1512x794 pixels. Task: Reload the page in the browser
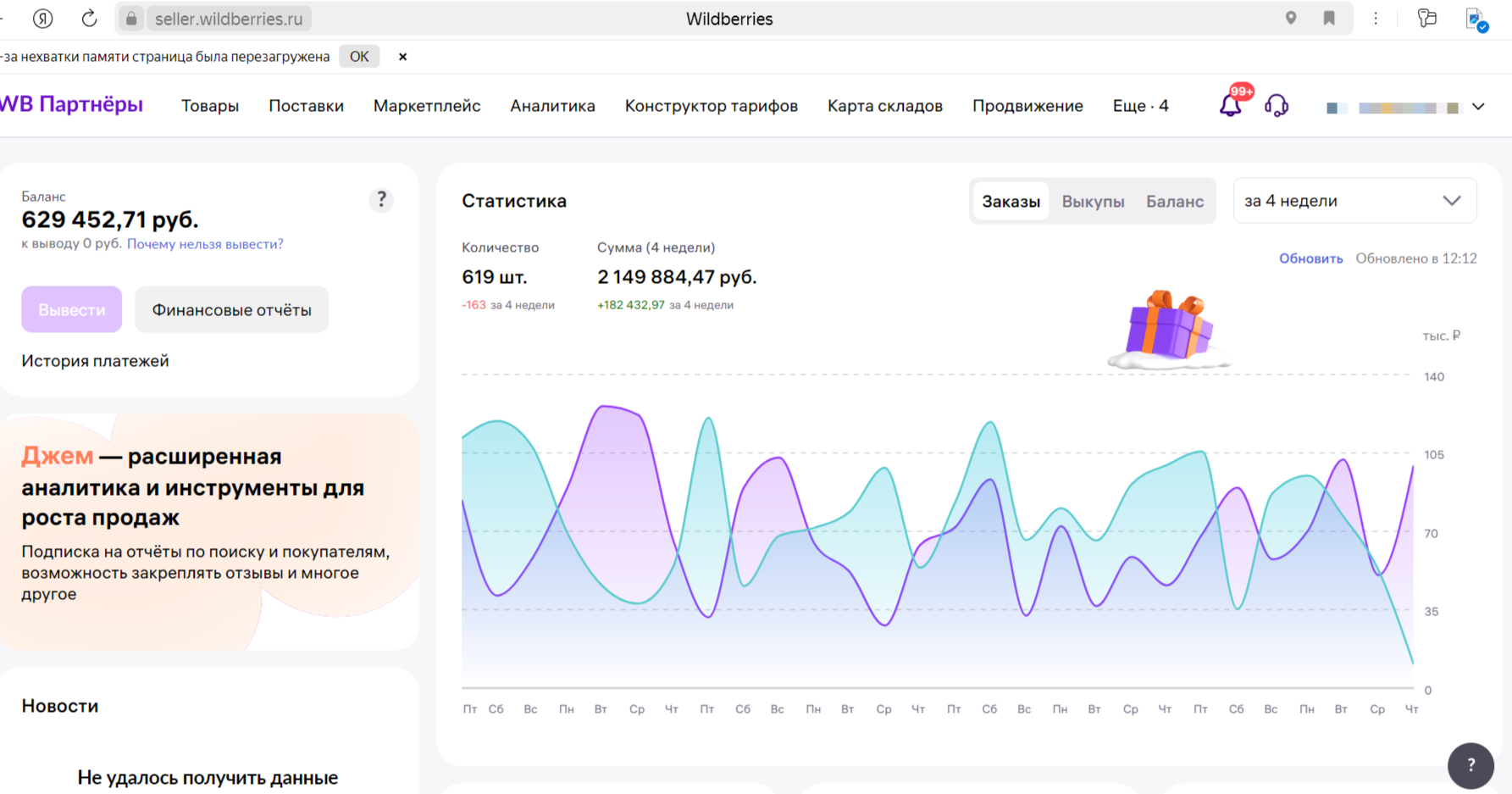pos(89,18)
